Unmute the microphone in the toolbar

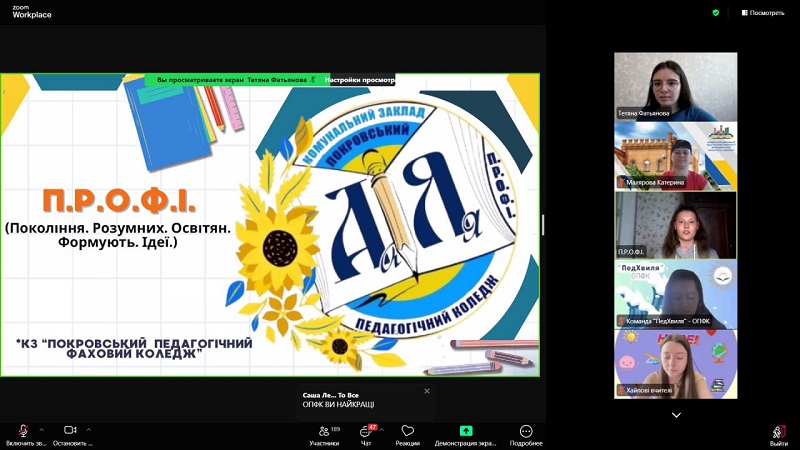pos(22,431)
